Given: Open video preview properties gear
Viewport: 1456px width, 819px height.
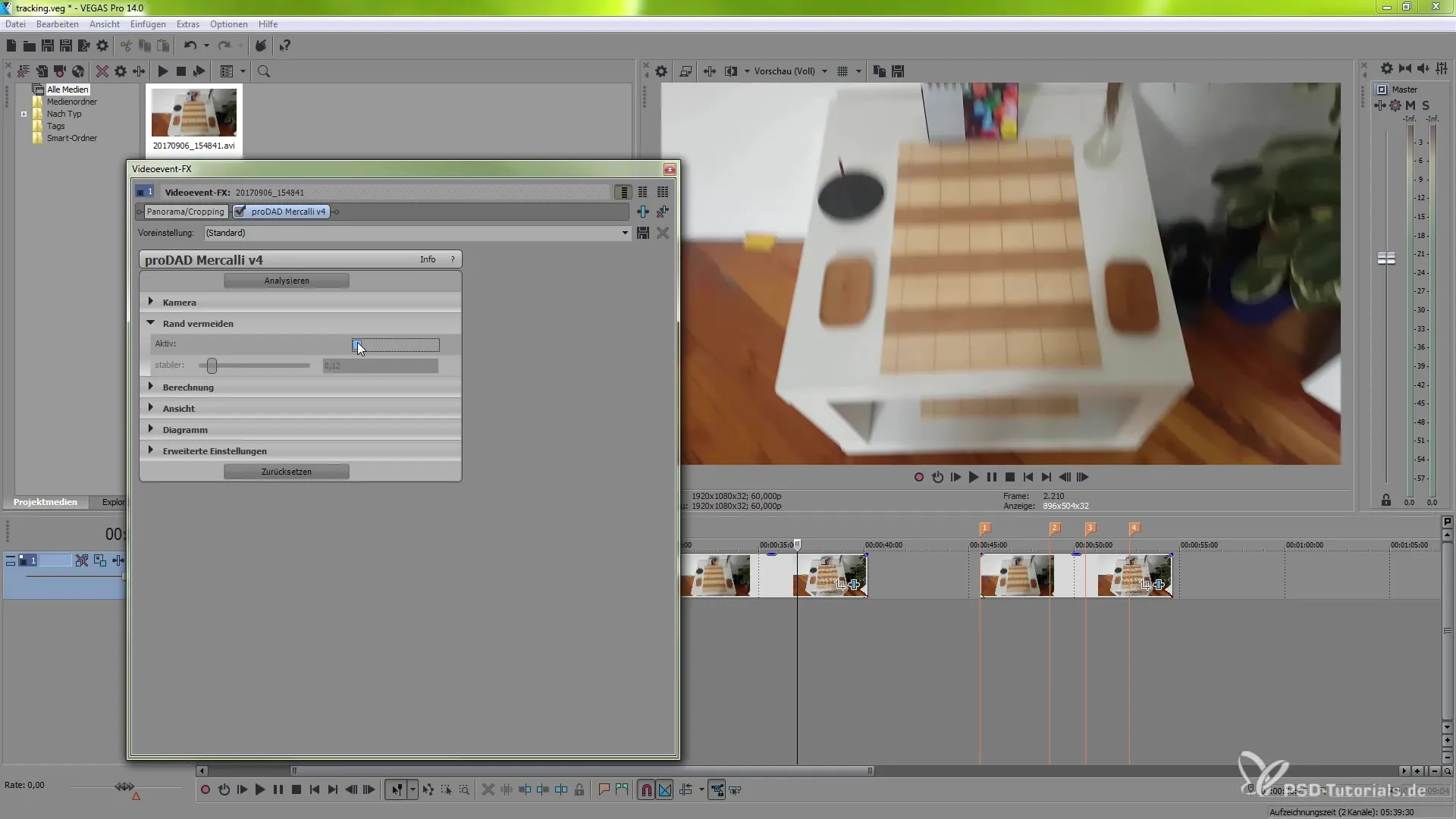Looking at the screenshot, I should [661, 71].
